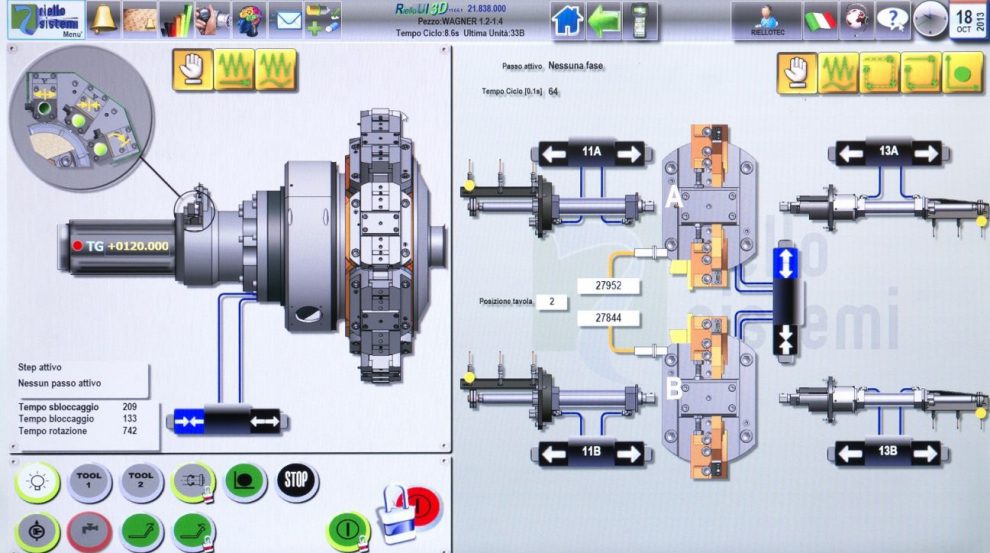Click the green chip conveyor button with lock

tap(193, 532)
